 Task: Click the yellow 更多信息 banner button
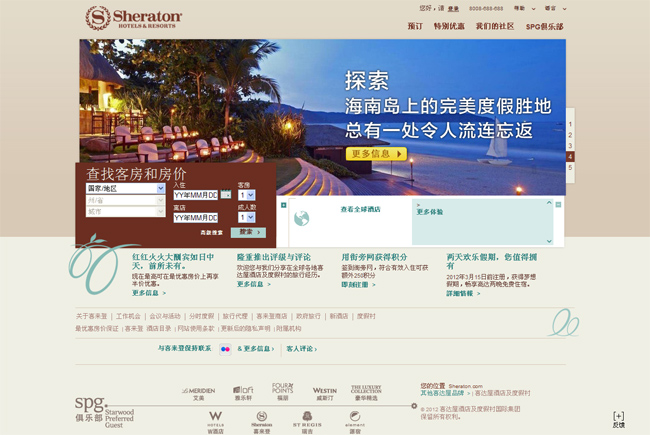pos(376,154)
